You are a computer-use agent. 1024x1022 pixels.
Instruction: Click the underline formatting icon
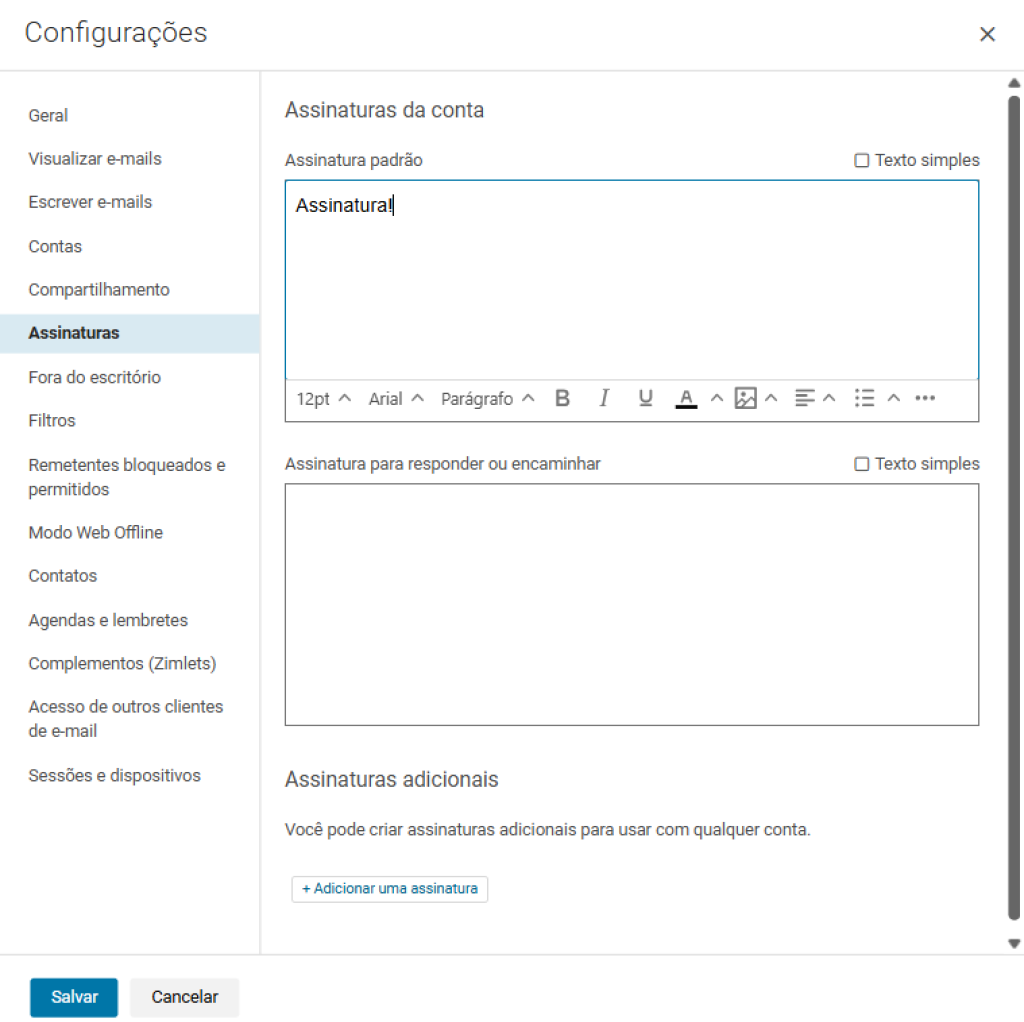click(645, 399)
